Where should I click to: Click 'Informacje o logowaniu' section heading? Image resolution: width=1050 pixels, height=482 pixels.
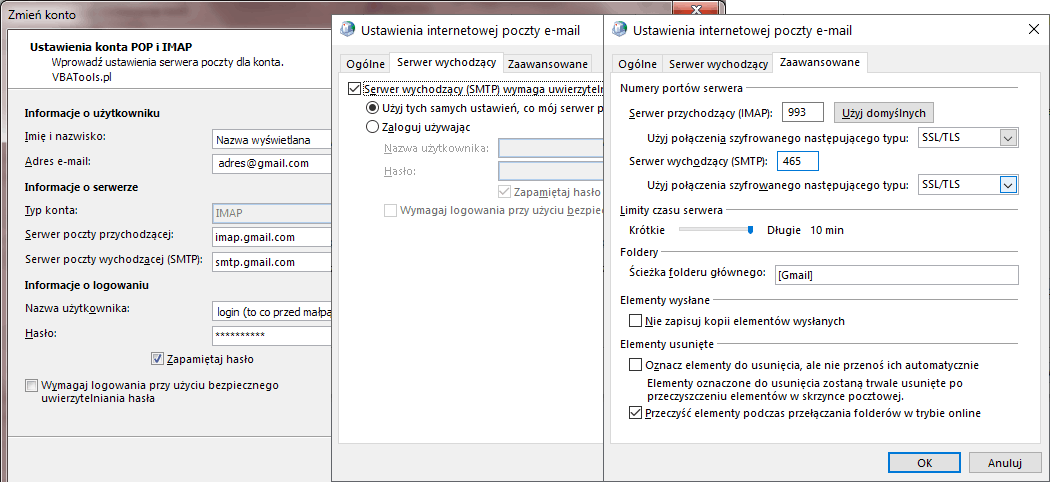tap(86, 285)
